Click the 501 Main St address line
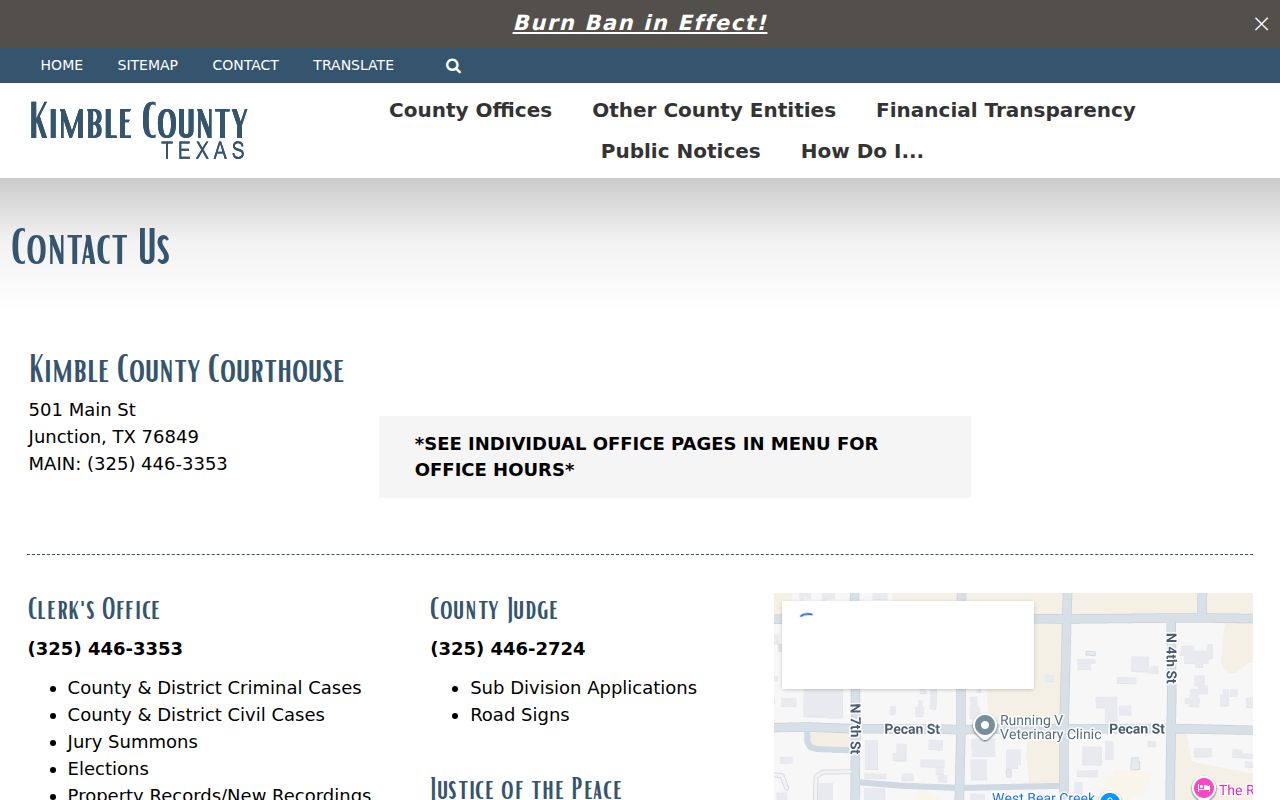The width and height of the screenshot is (1280, 800). click(x=82, y=410)
